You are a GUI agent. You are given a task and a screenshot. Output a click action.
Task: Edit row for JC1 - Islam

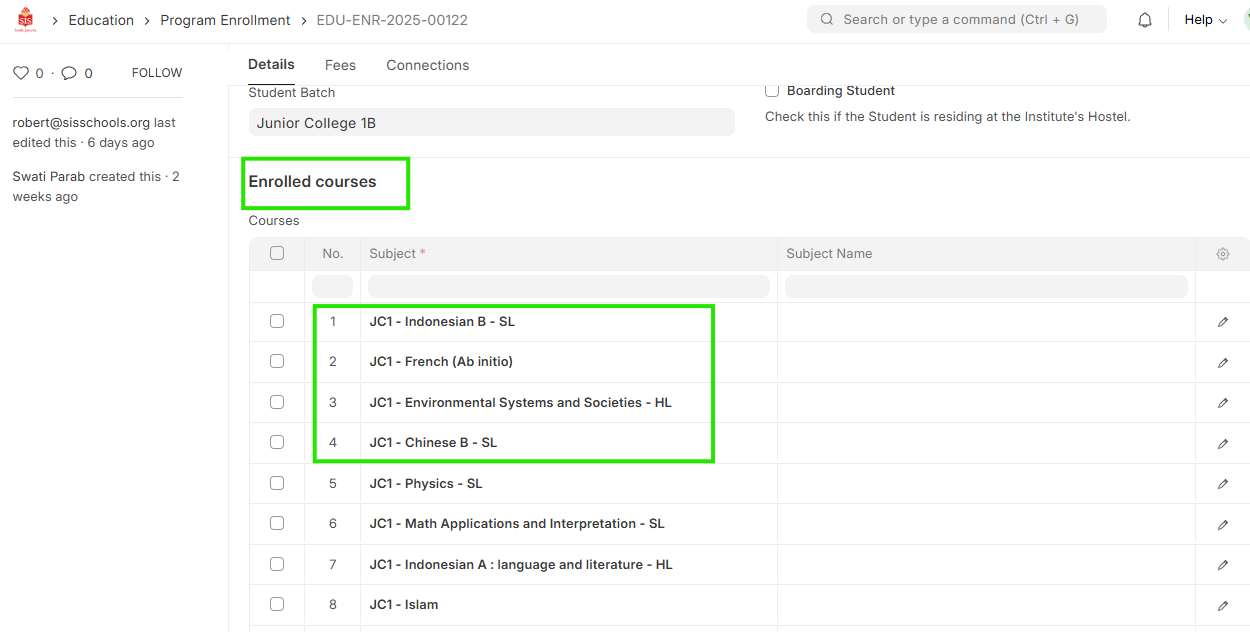click(x=1222, y=605)
